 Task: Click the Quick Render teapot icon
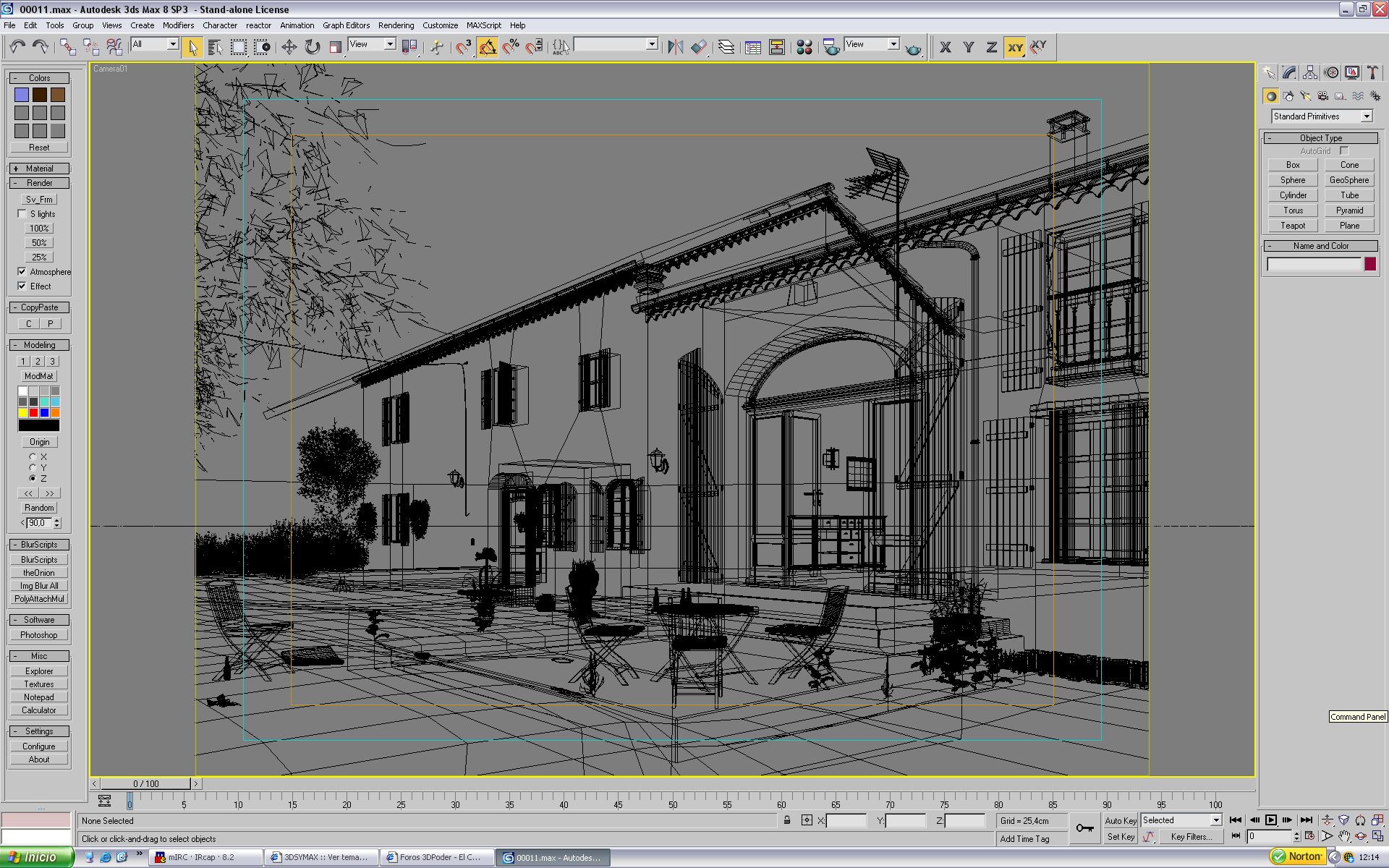[914, 48]
